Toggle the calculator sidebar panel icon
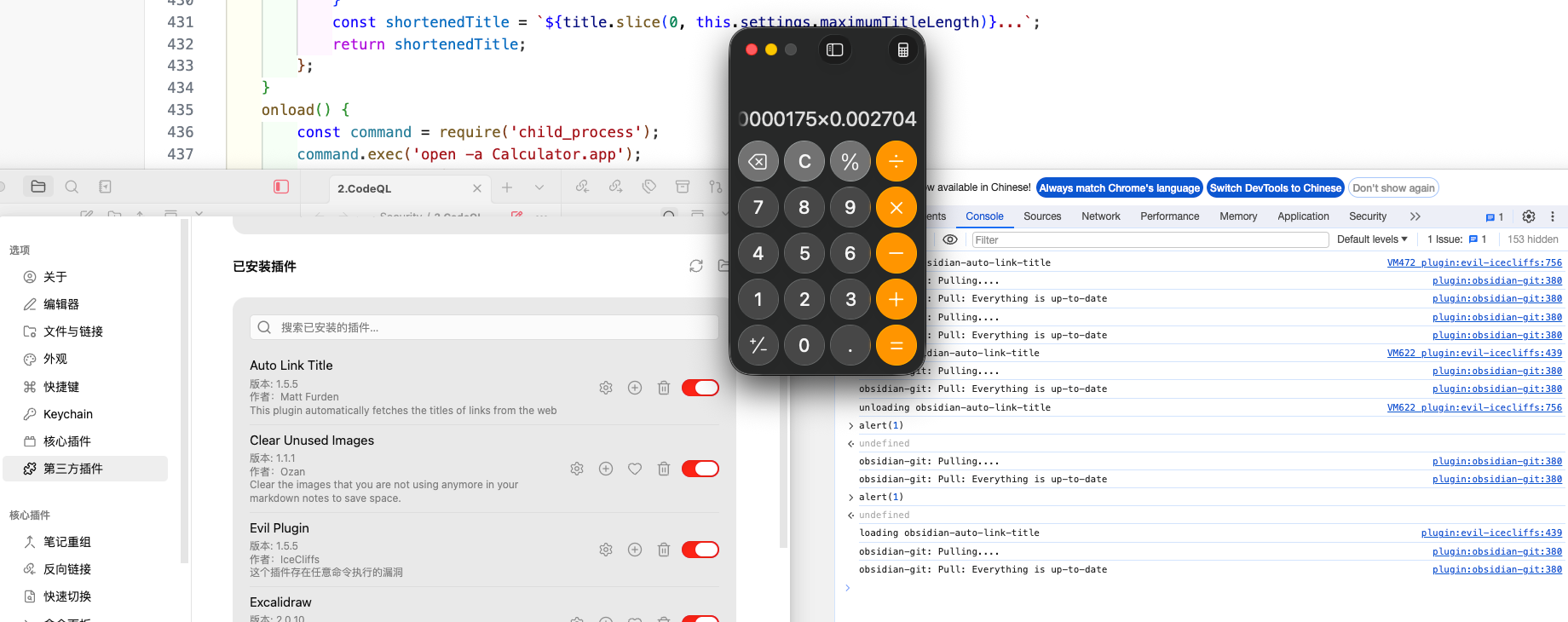1568x622 pixels. 835,49
